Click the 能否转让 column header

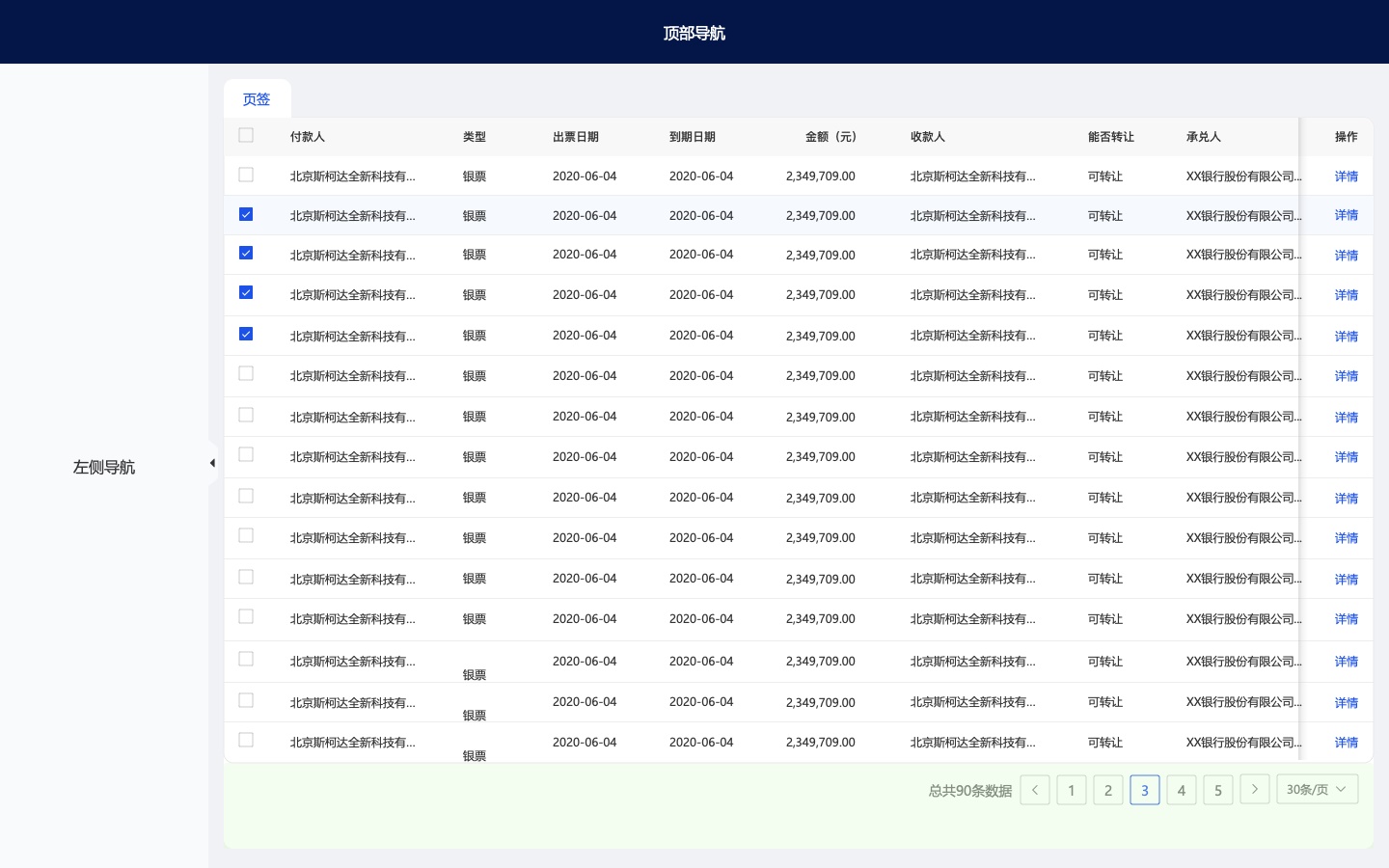(x=1111, y=137)
